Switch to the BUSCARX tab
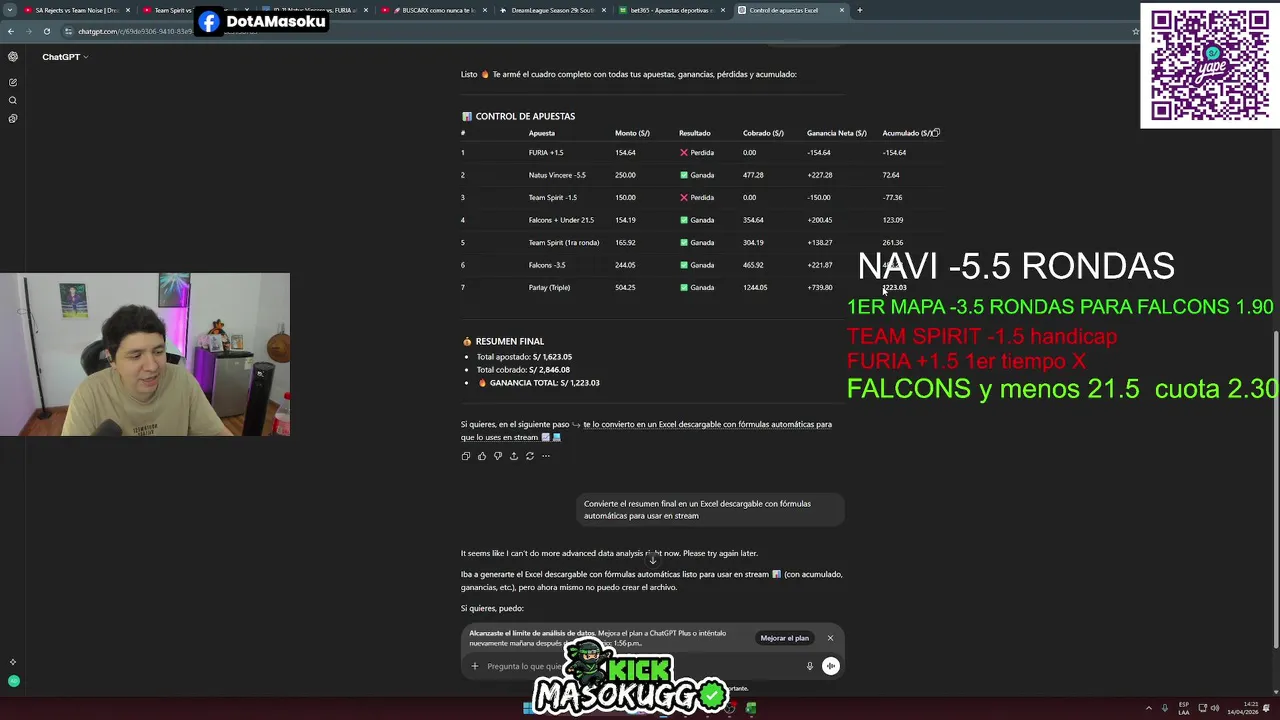The height and width of the screenshot is (720, 1280). (x=433, y=10)
